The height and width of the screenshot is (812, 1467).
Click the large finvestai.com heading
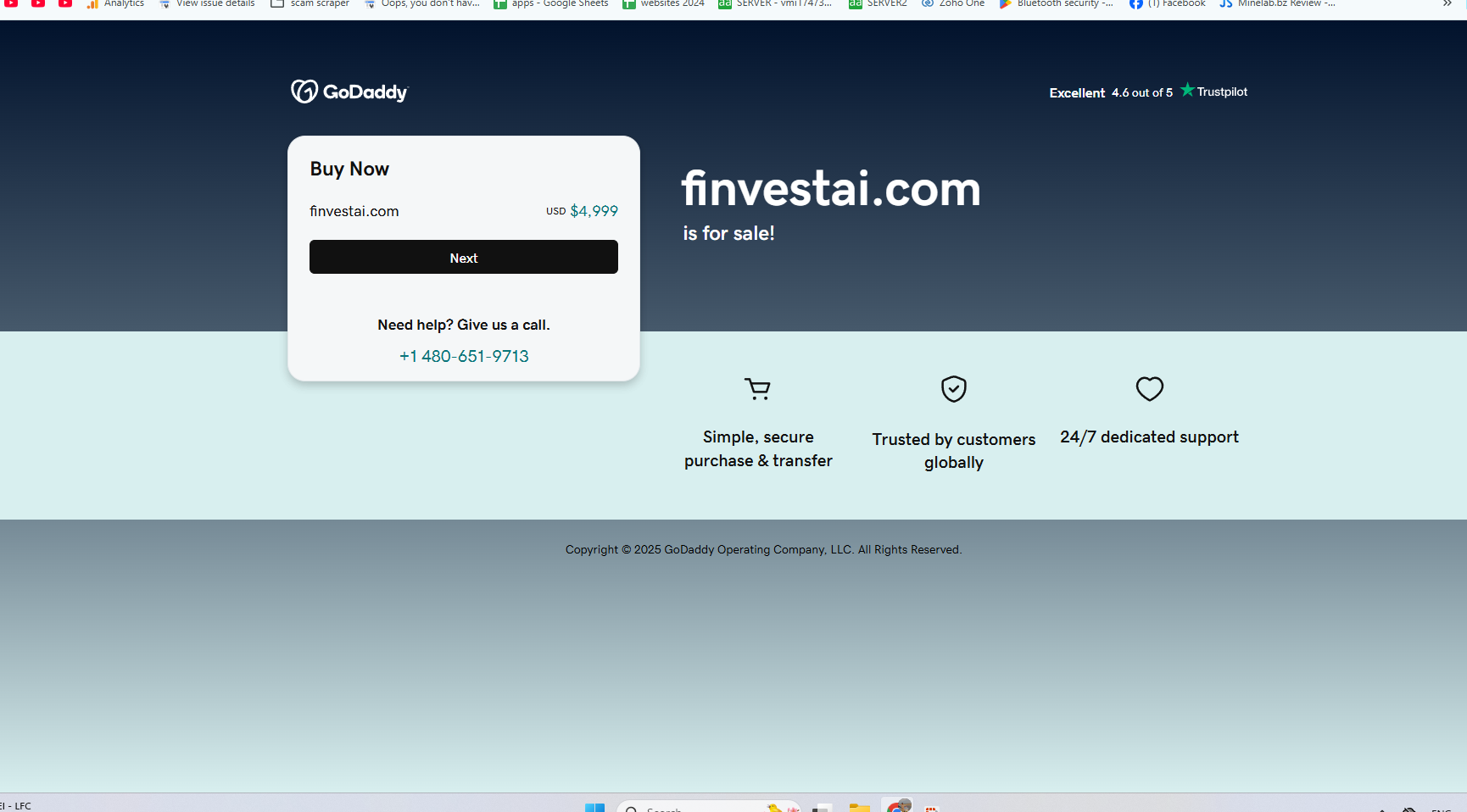coord(831,188)
